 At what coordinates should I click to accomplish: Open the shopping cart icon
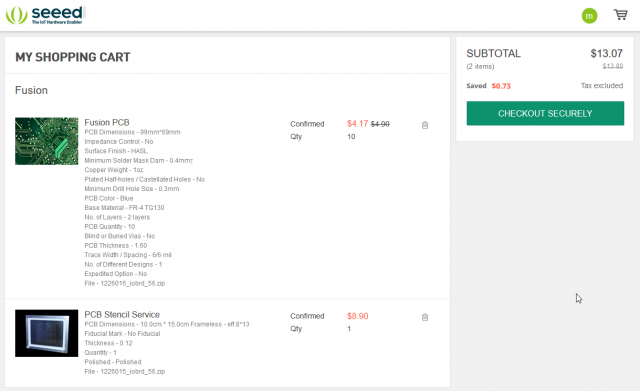pos(620,15)
